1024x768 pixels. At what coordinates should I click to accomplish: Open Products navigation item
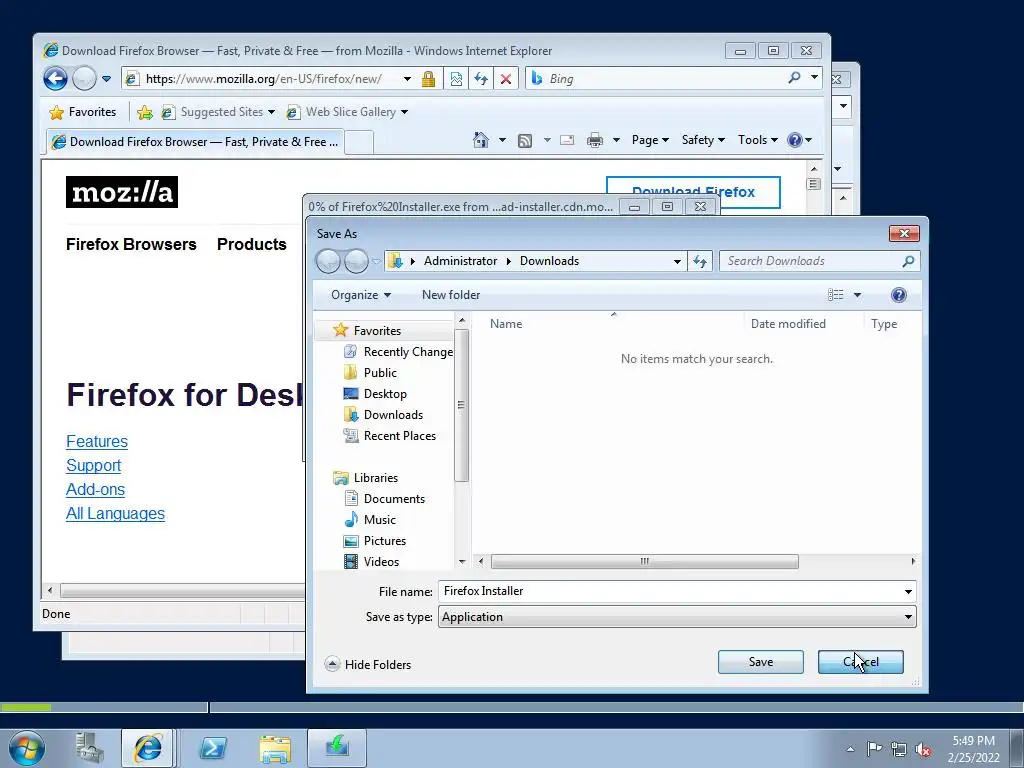(x=251, y=244)
